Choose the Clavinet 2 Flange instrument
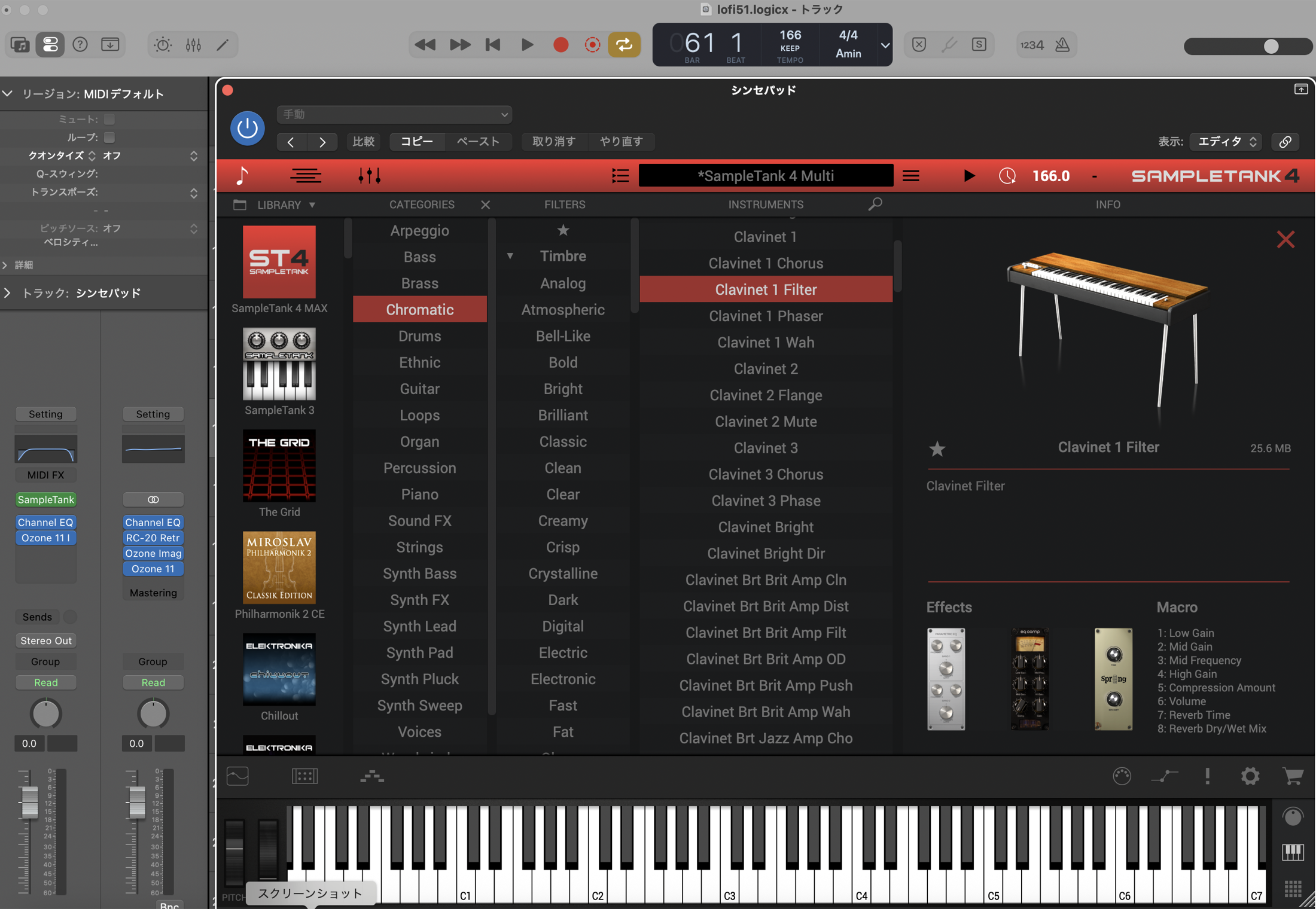 point(766,395)
